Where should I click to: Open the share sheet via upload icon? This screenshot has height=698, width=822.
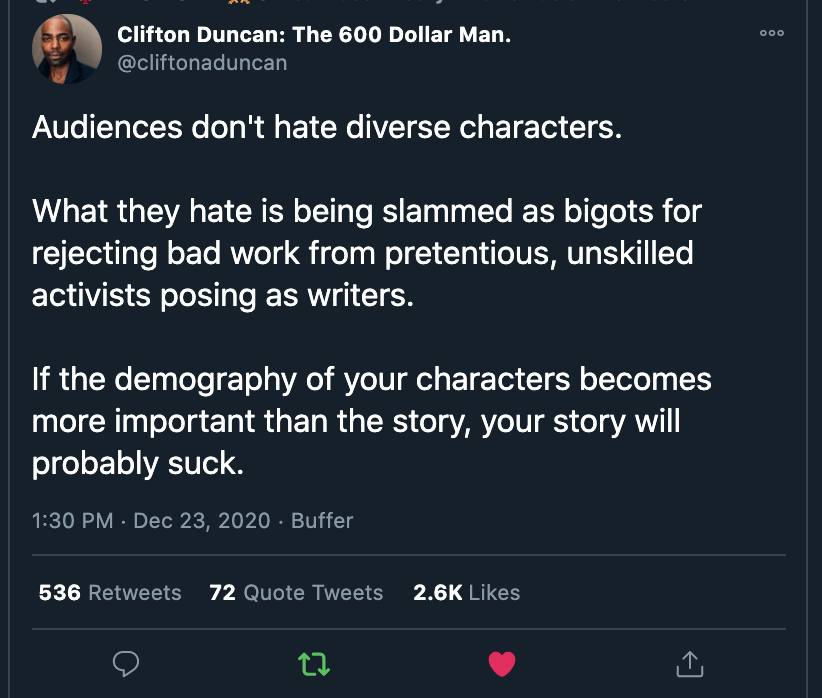689,663
